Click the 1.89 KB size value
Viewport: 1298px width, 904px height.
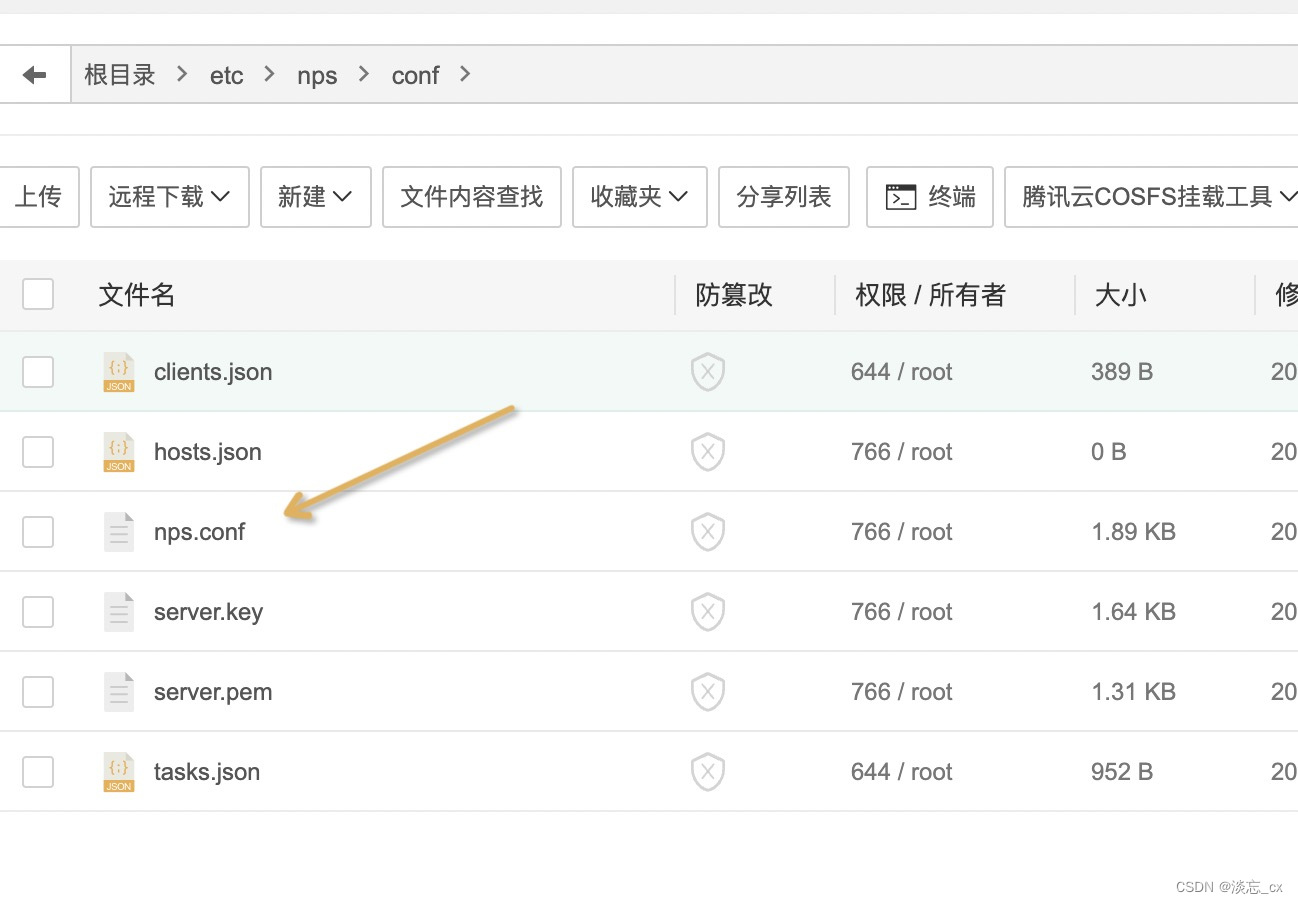pos(1133,532)
